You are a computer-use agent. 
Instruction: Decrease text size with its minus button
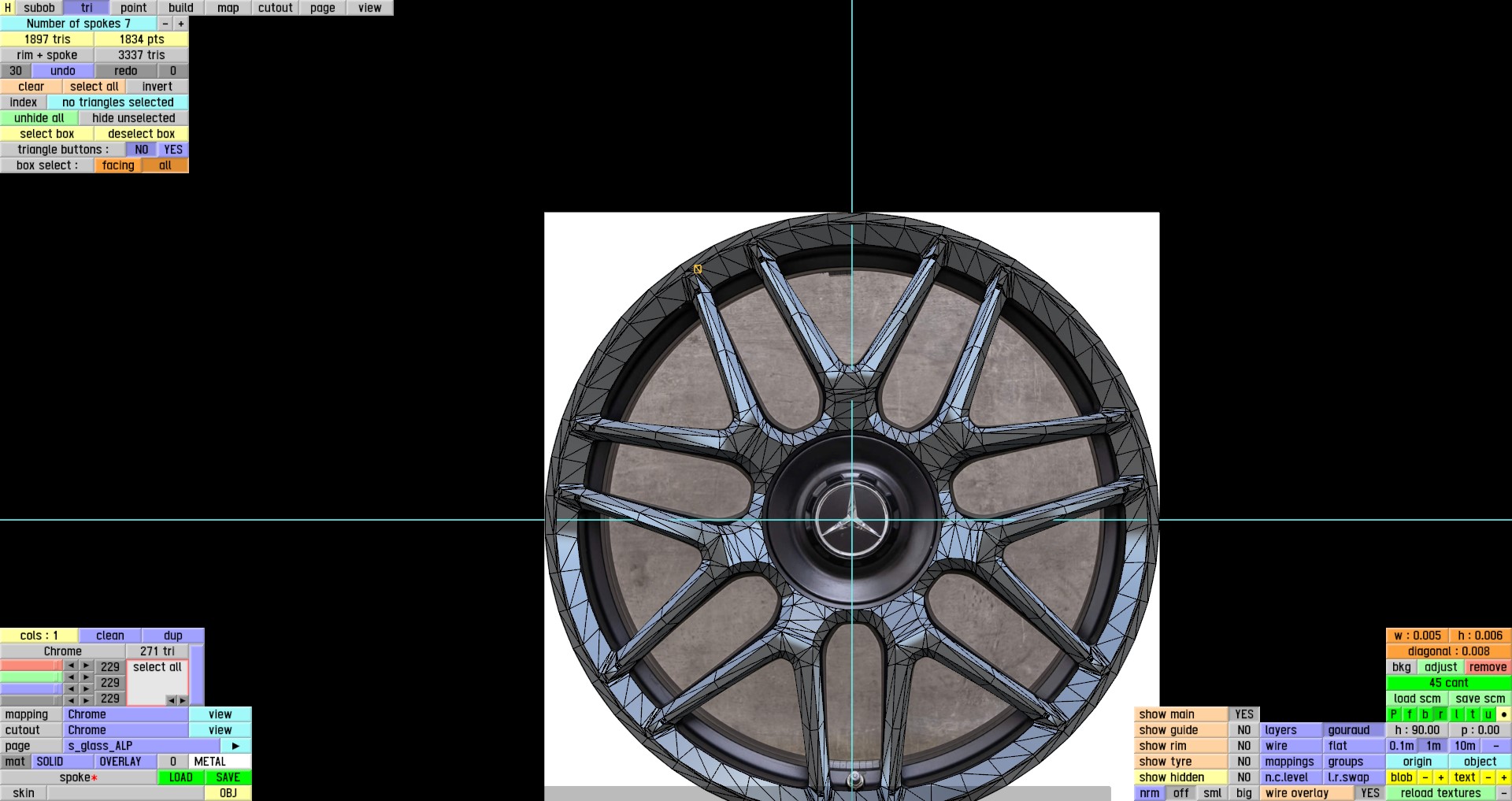coord(1488,777)
